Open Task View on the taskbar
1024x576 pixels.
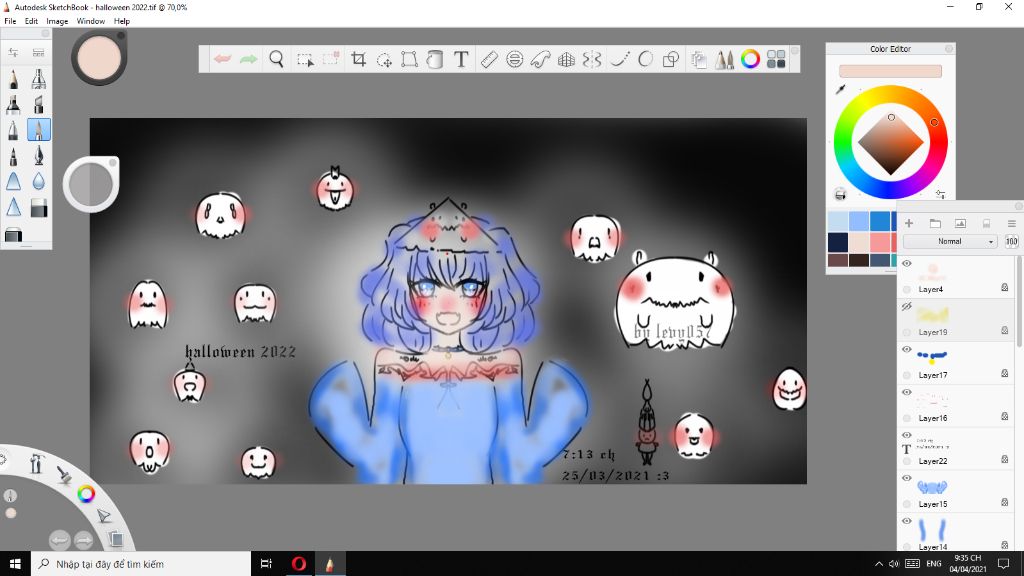(x=266, y=564)
